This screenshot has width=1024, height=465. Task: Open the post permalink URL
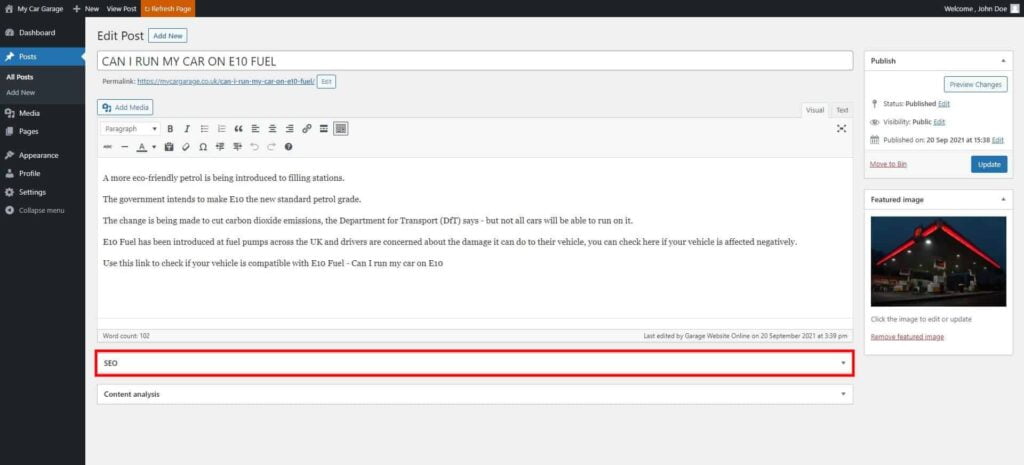coord(226,82)
